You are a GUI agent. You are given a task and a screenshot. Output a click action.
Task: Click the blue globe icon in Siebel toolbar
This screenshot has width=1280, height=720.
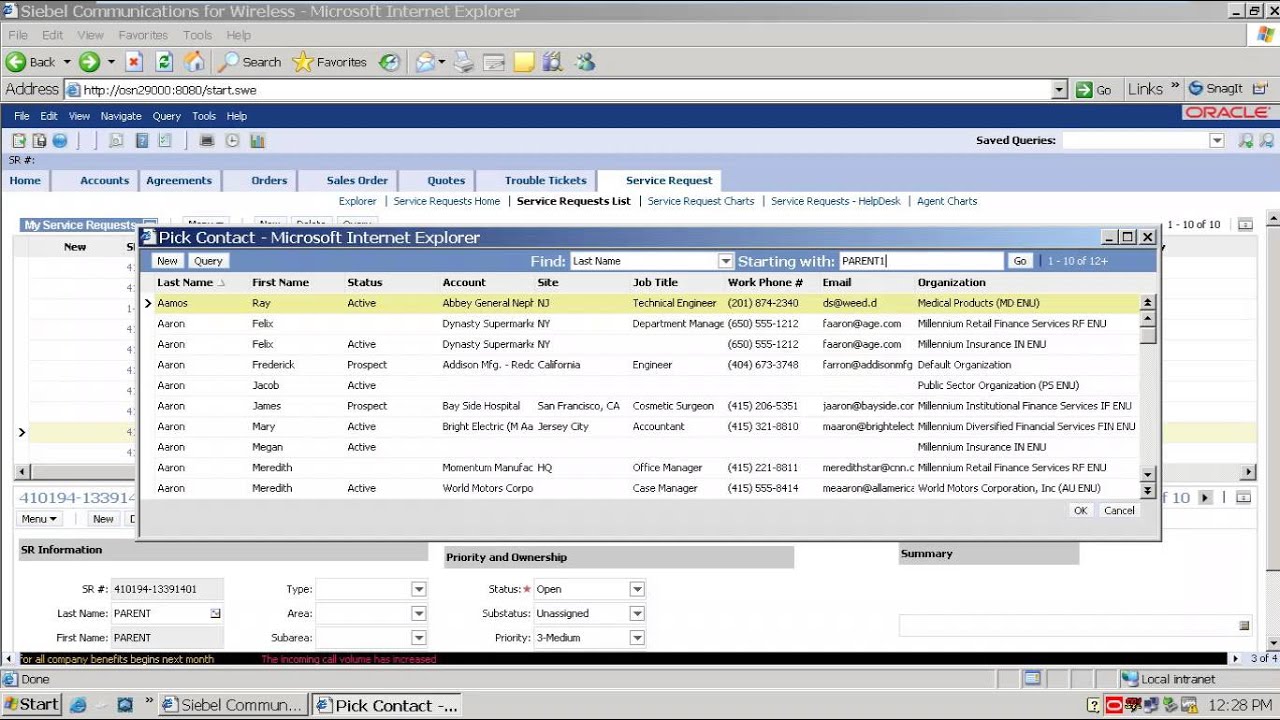pos(60,141)
